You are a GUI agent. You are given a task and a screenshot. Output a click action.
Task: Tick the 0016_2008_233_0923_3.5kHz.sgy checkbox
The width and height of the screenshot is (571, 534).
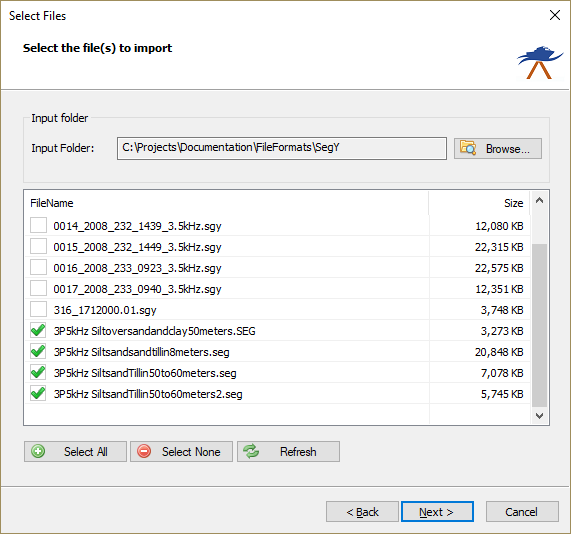coord(38,267)
